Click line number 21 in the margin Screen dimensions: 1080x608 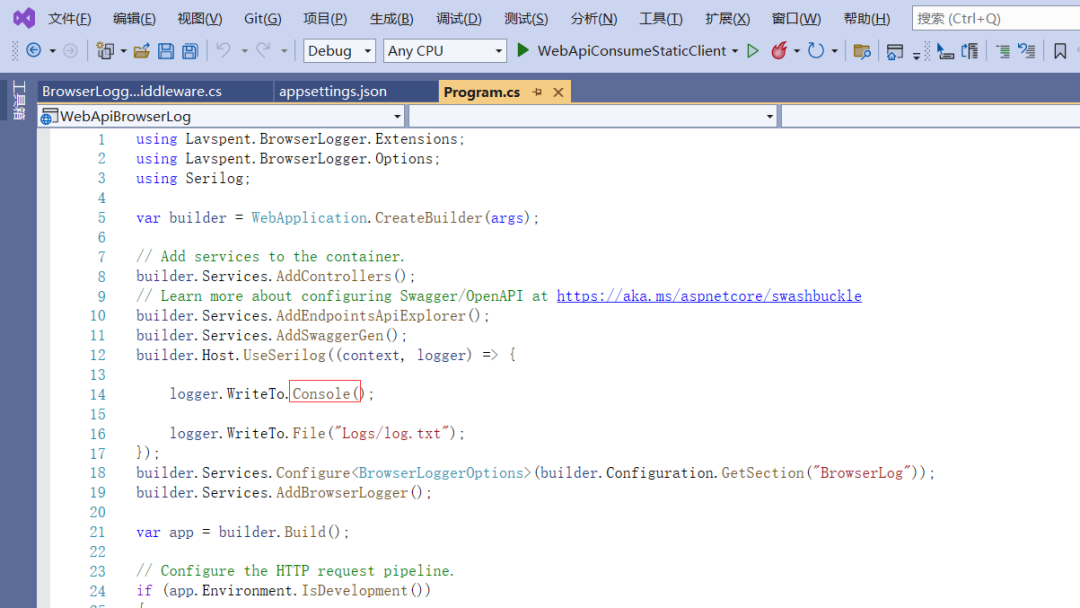[x=97, y=532]
